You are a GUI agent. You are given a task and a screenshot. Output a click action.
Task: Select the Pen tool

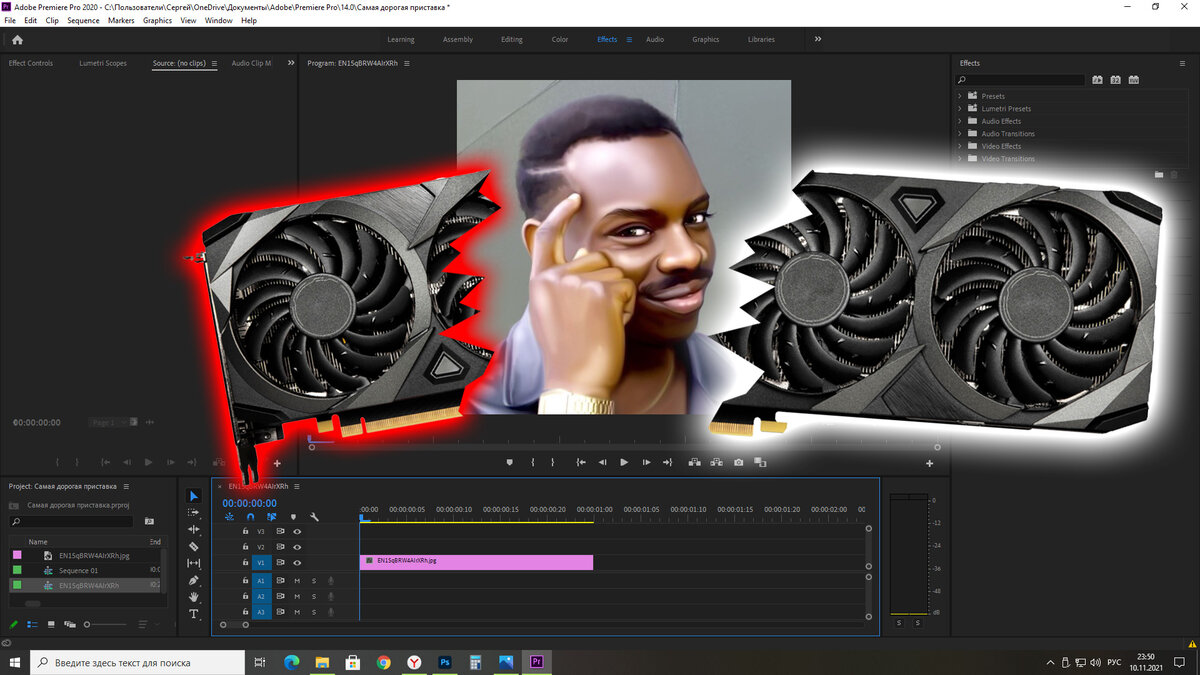click(194, 581)
